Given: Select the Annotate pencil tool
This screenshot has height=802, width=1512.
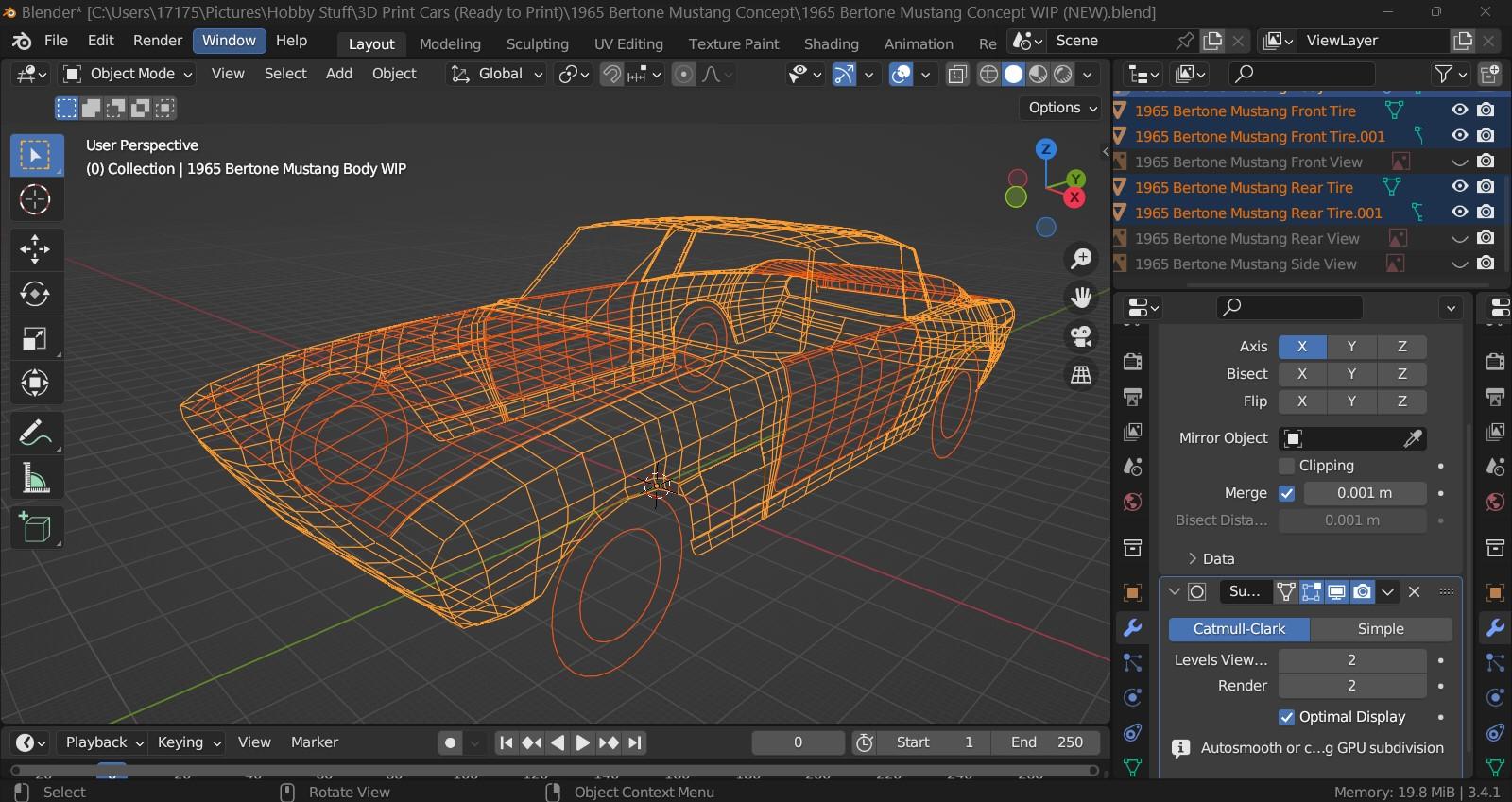Looking at the screenshot, I should 36,434.
